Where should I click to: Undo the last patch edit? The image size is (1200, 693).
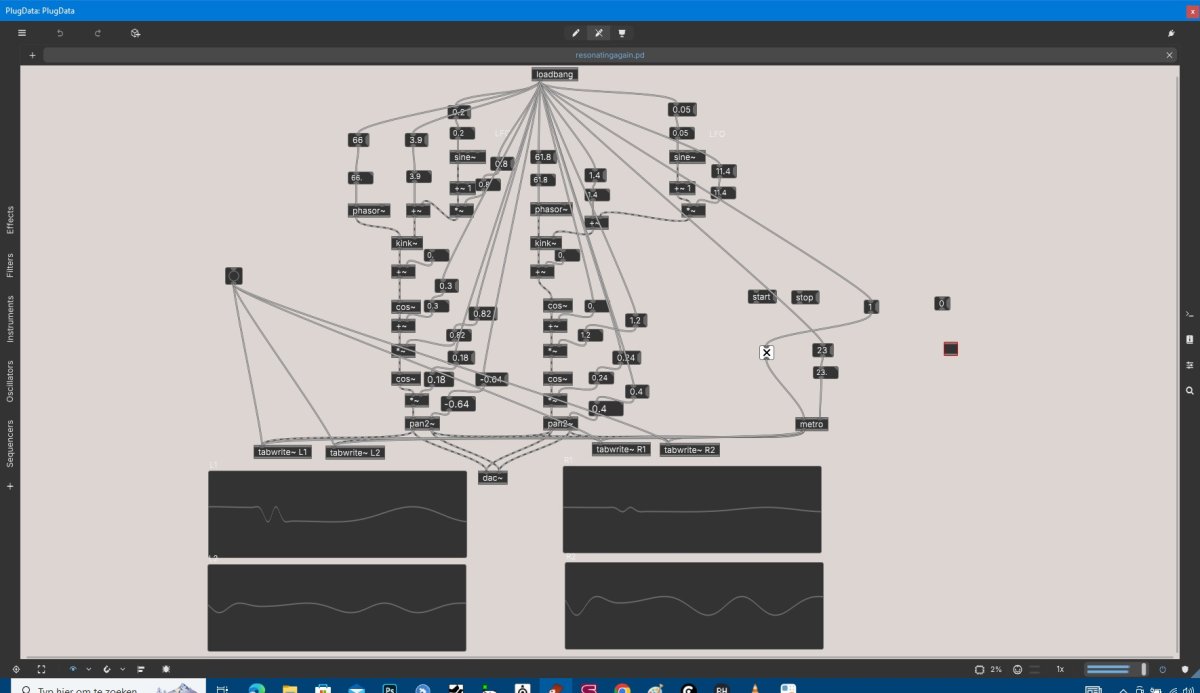point(60,33)
